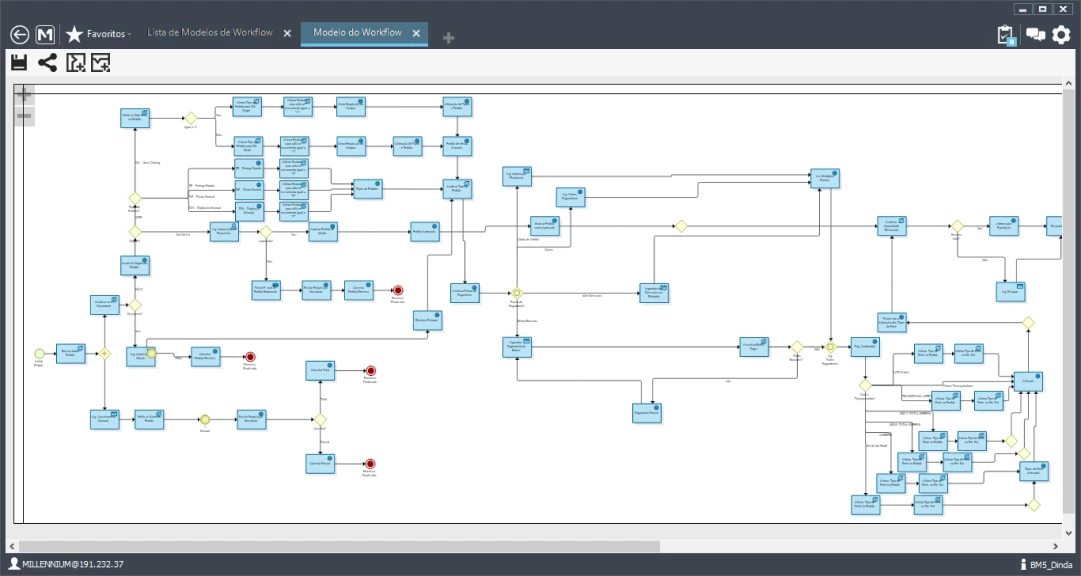Select the Modelo do Workflow tab
The height and width of the screenshot is (576, 1081).
click(357, 33)
